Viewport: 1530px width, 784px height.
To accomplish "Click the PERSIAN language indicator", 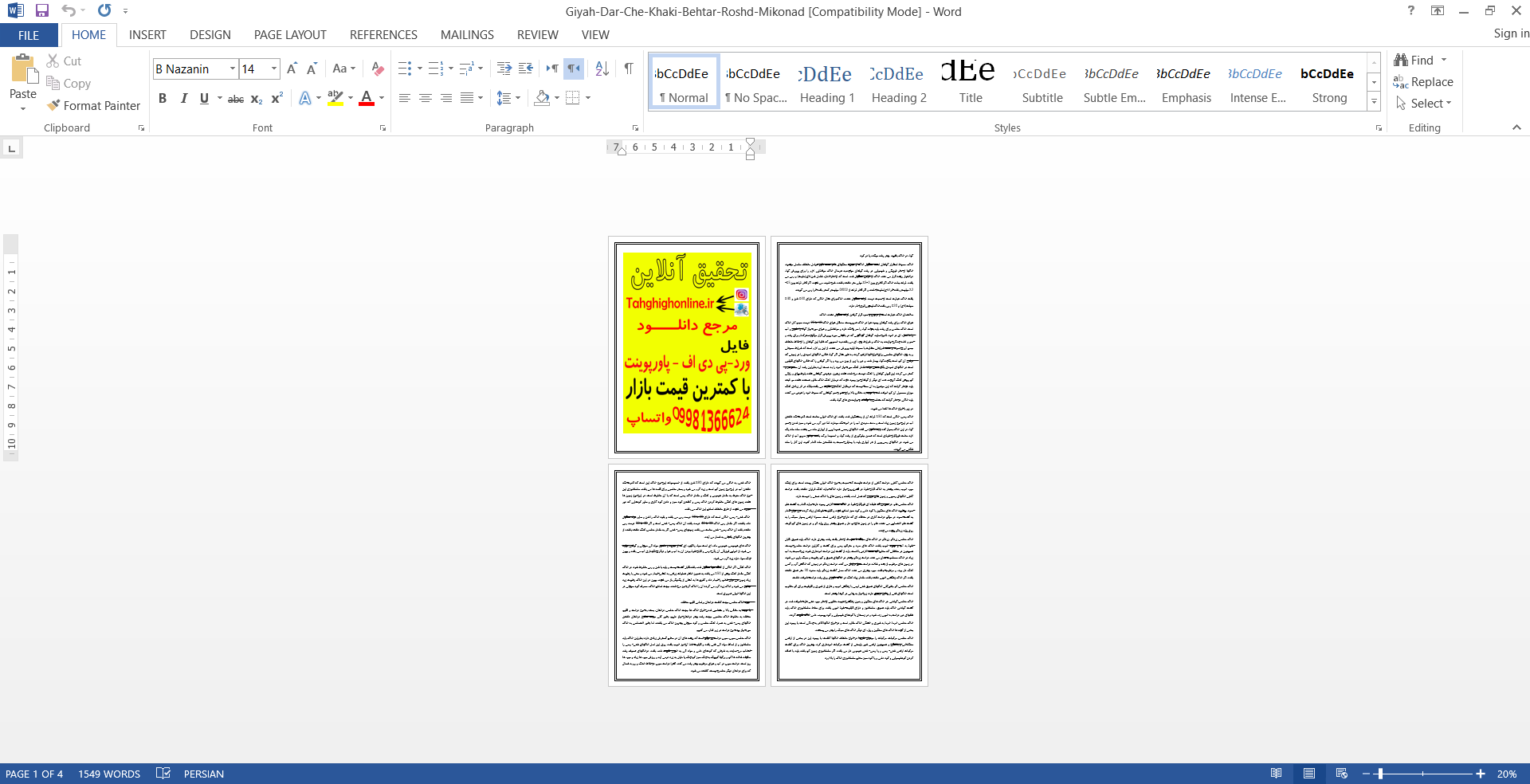I will point(204,774).
